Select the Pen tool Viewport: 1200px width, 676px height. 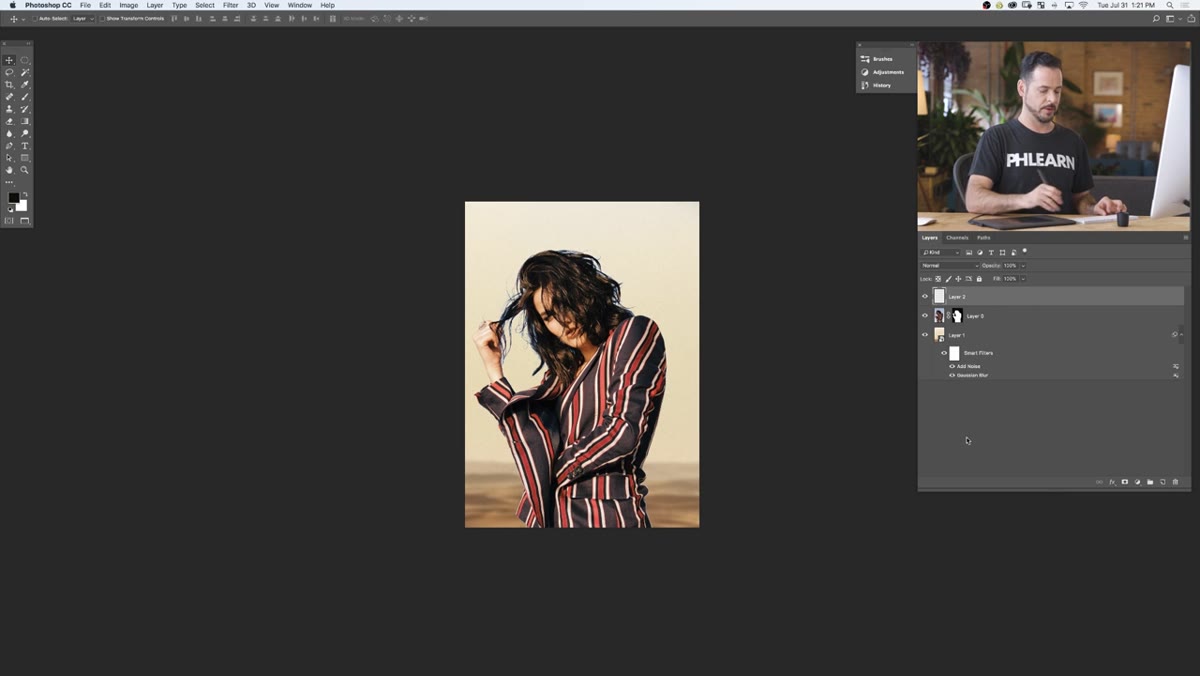[x=9, y=146]
